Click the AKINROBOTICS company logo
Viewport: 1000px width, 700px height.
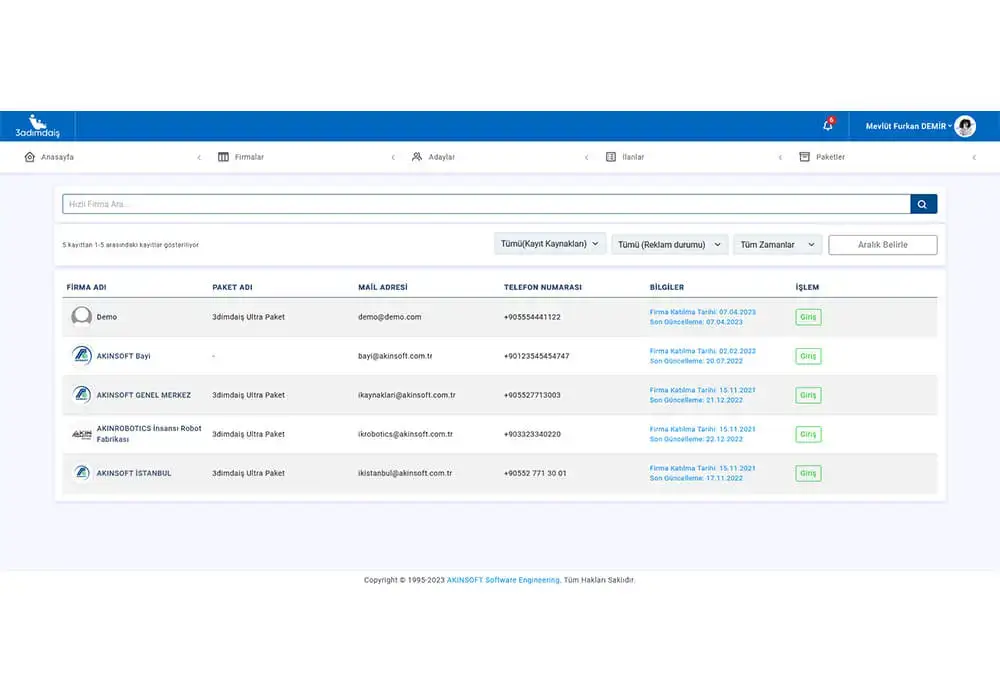[82, 434]
